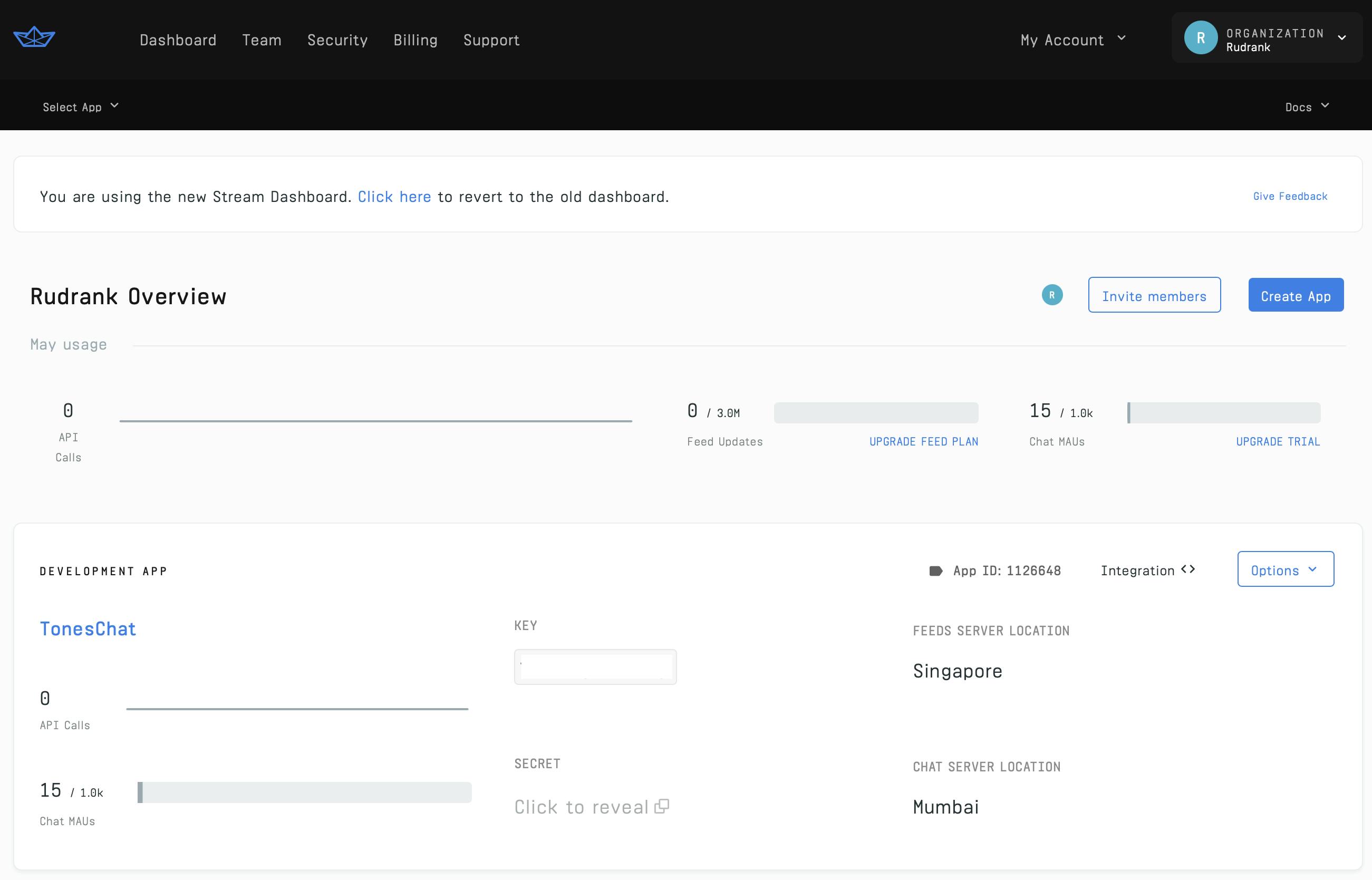The image size is (1372, 880).
Task: Click the R organization avatar in header
Action: click(x=1201, y=38)
